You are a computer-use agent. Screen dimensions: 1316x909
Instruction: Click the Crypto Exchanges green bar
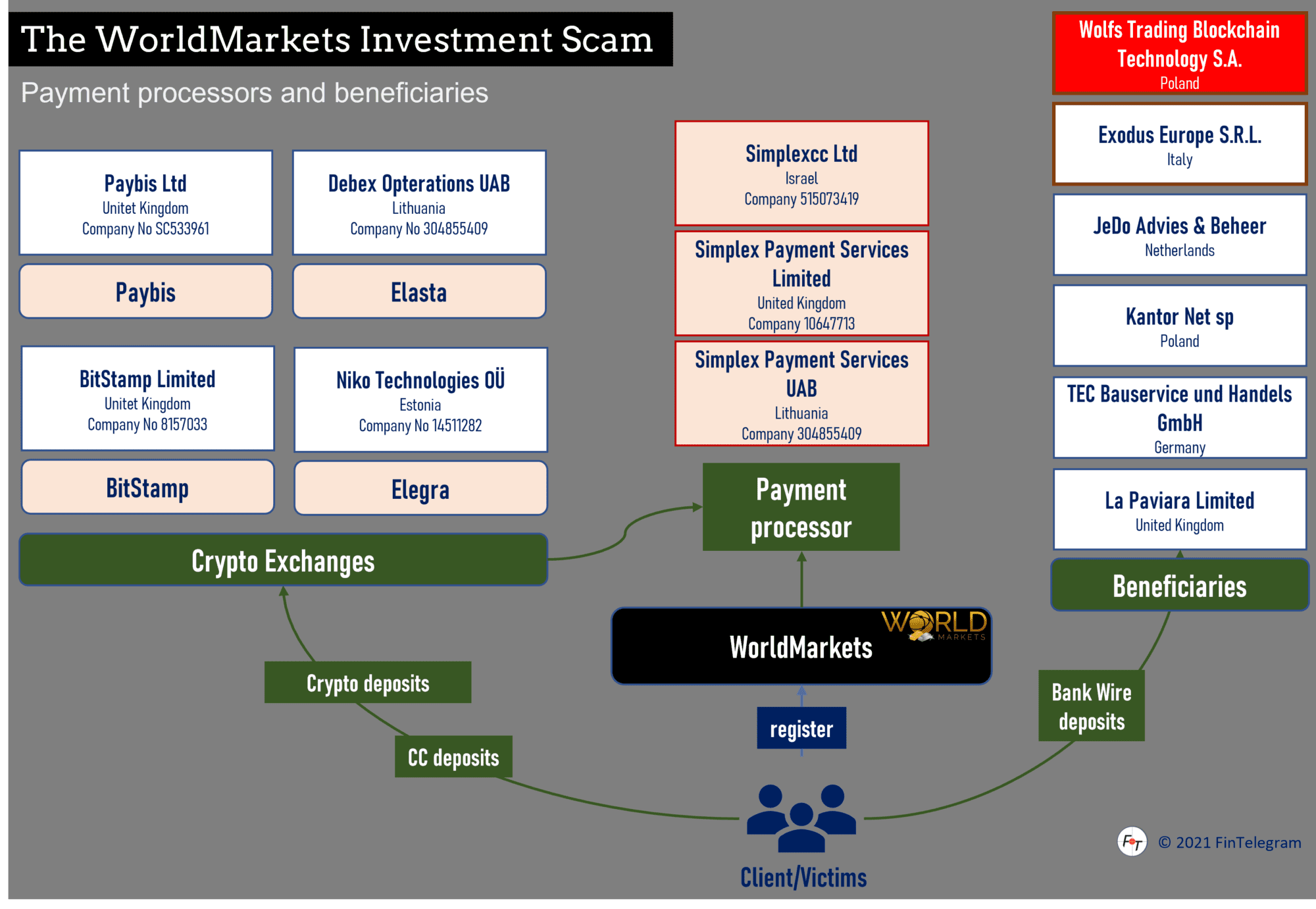tap(284, 560)
